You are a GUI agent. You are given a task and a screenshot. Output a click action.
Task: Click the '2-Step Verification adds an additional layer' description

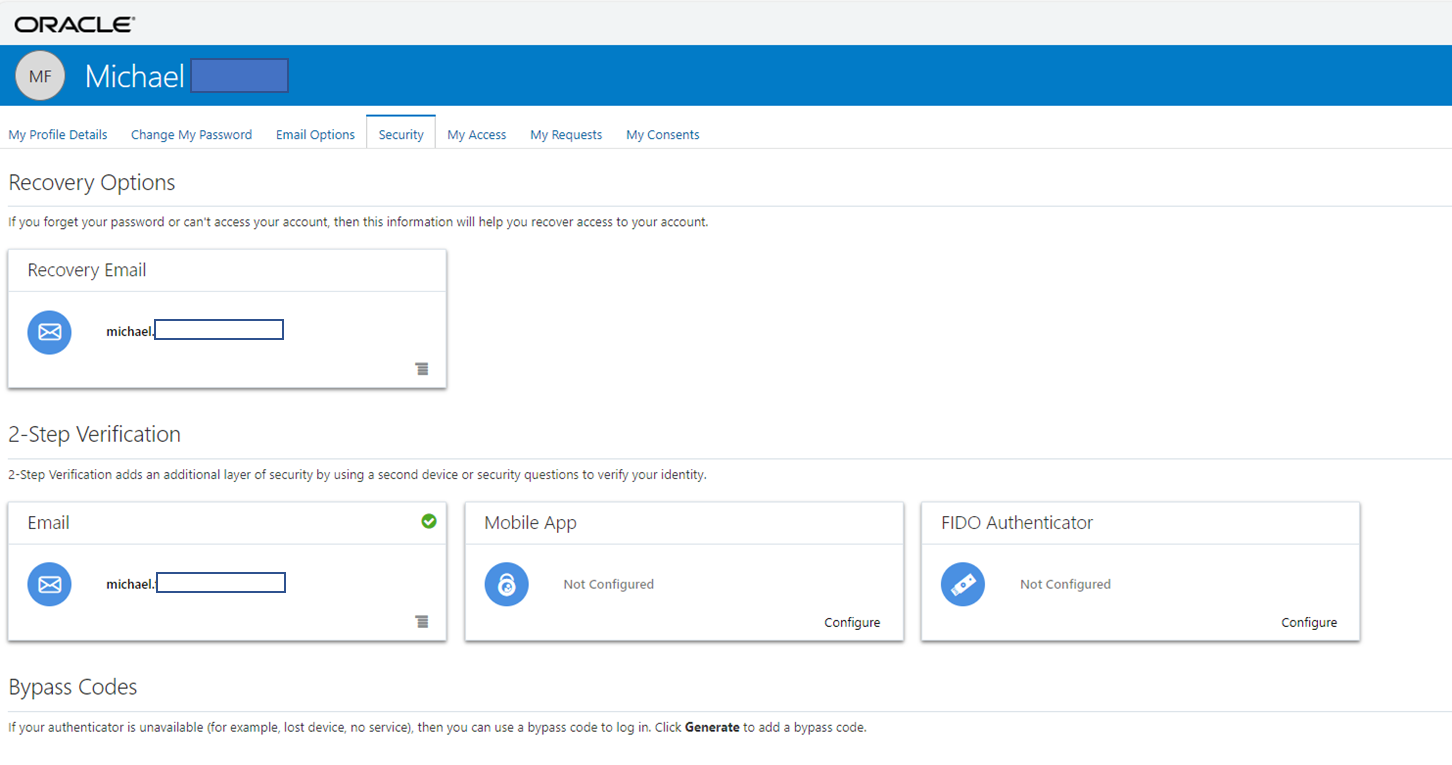point(357,475)
